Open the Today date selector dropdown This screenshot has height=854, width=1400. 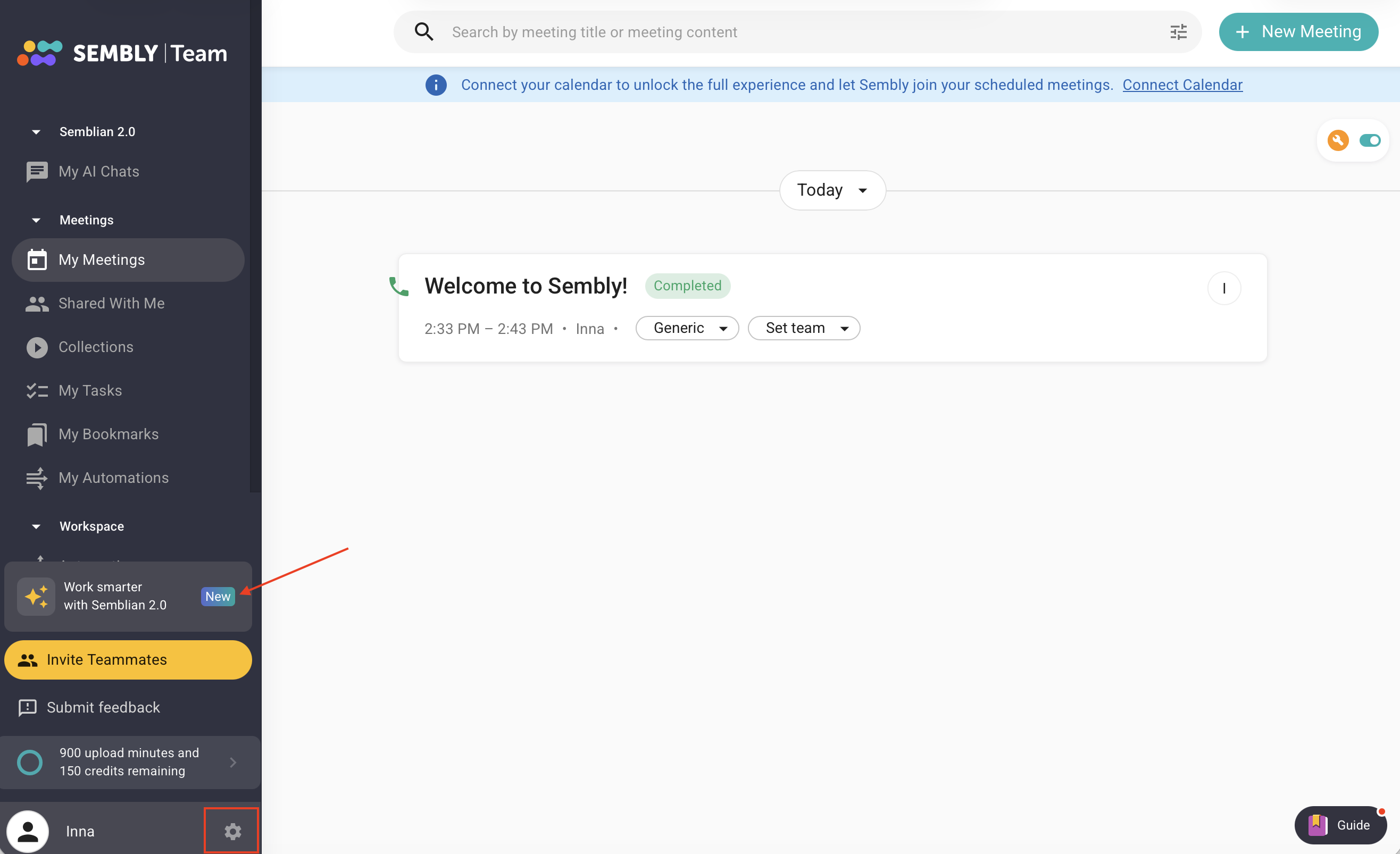point(831,190)
